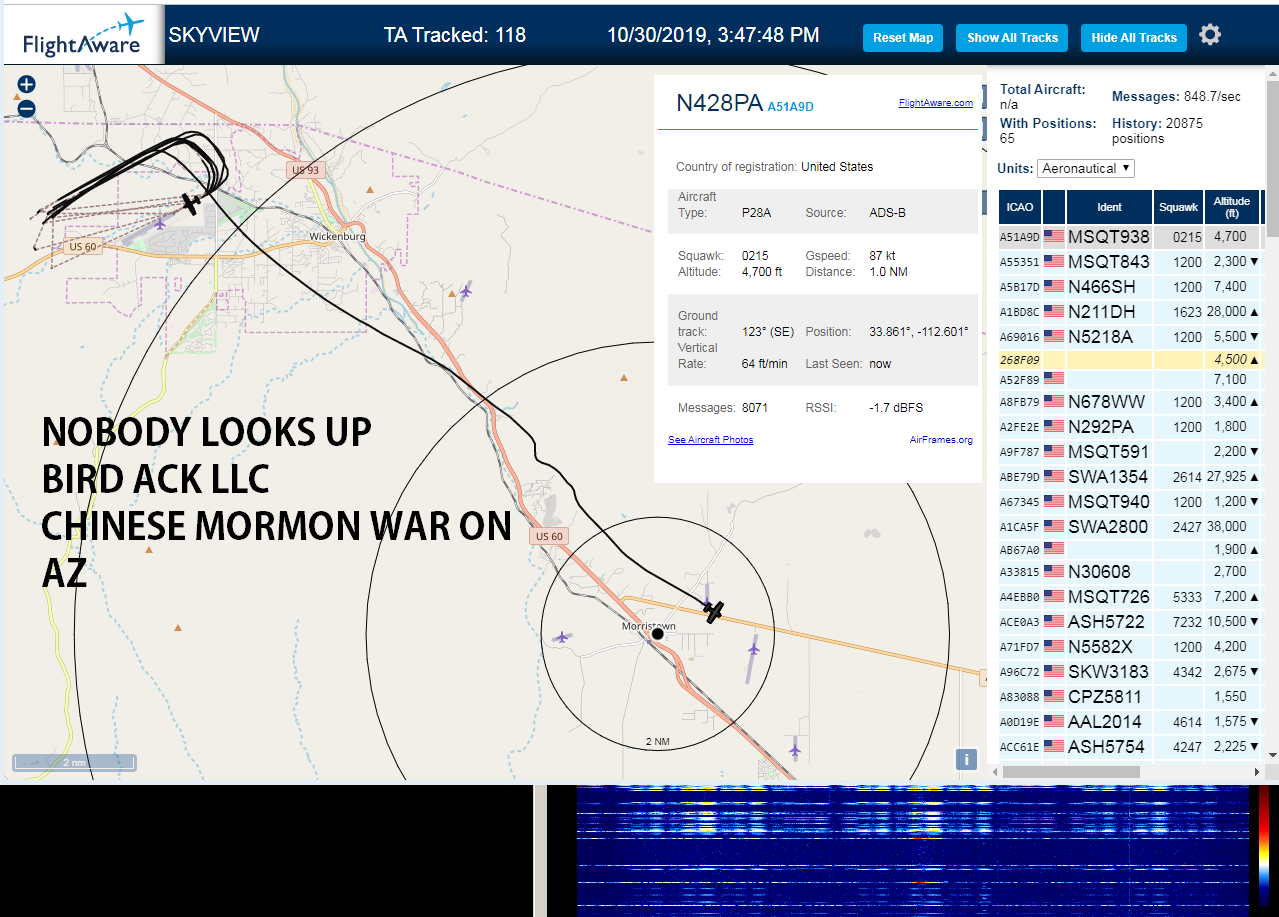1279x917 pixels.
Task: Select the AAL2014 aircraft row
Action: pyautogui.click(x=1129, y=722)
